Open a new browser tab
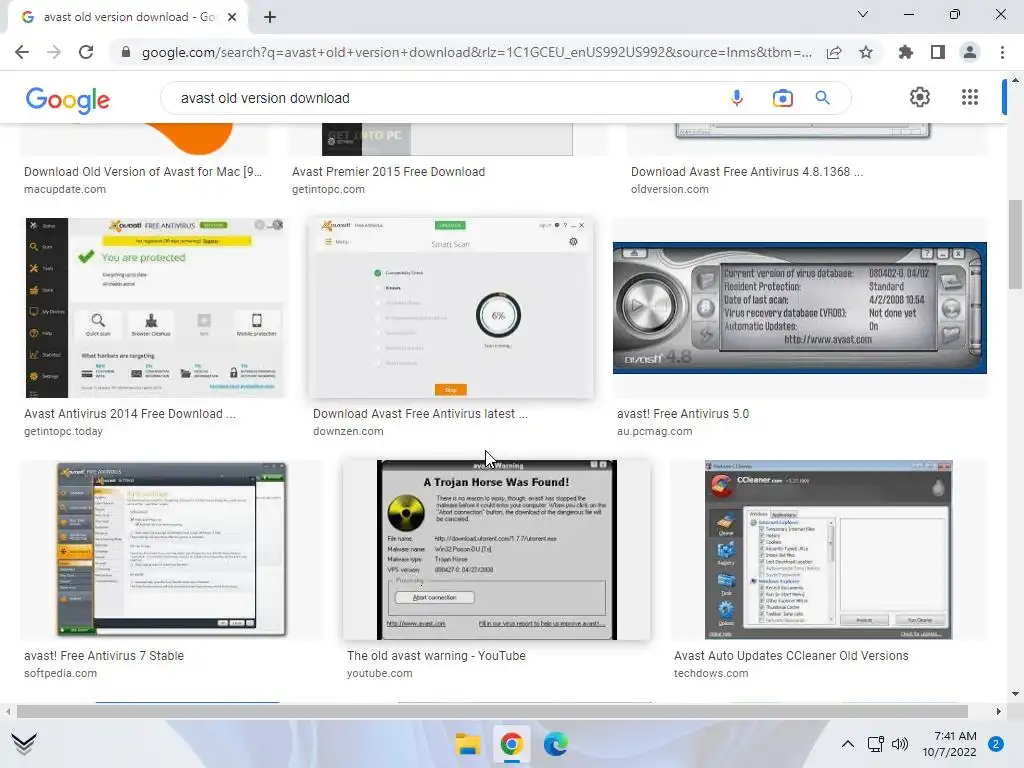 pyautogui.click(x=270, y=17)
